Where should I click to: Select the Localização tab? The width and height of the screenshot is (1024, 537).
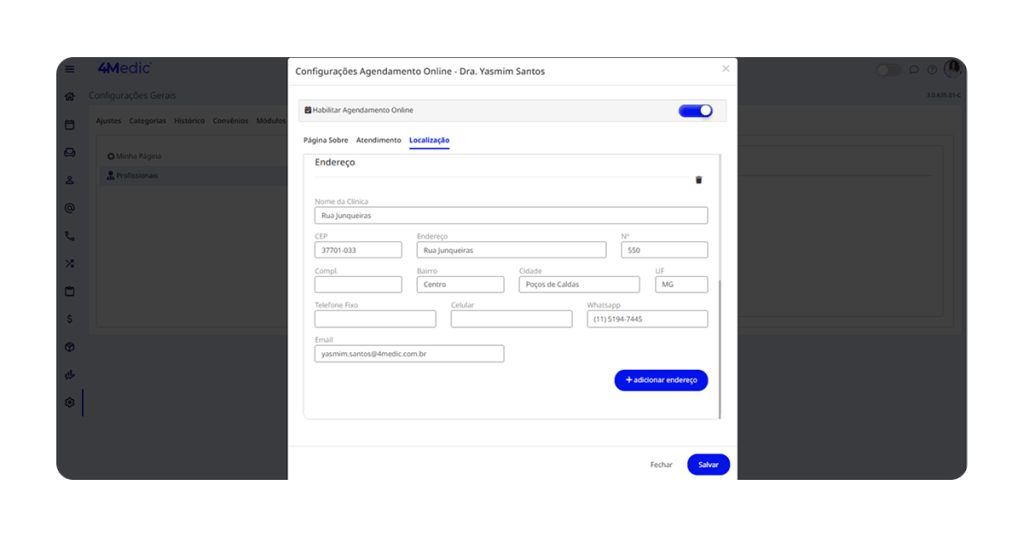coord(429,140)
